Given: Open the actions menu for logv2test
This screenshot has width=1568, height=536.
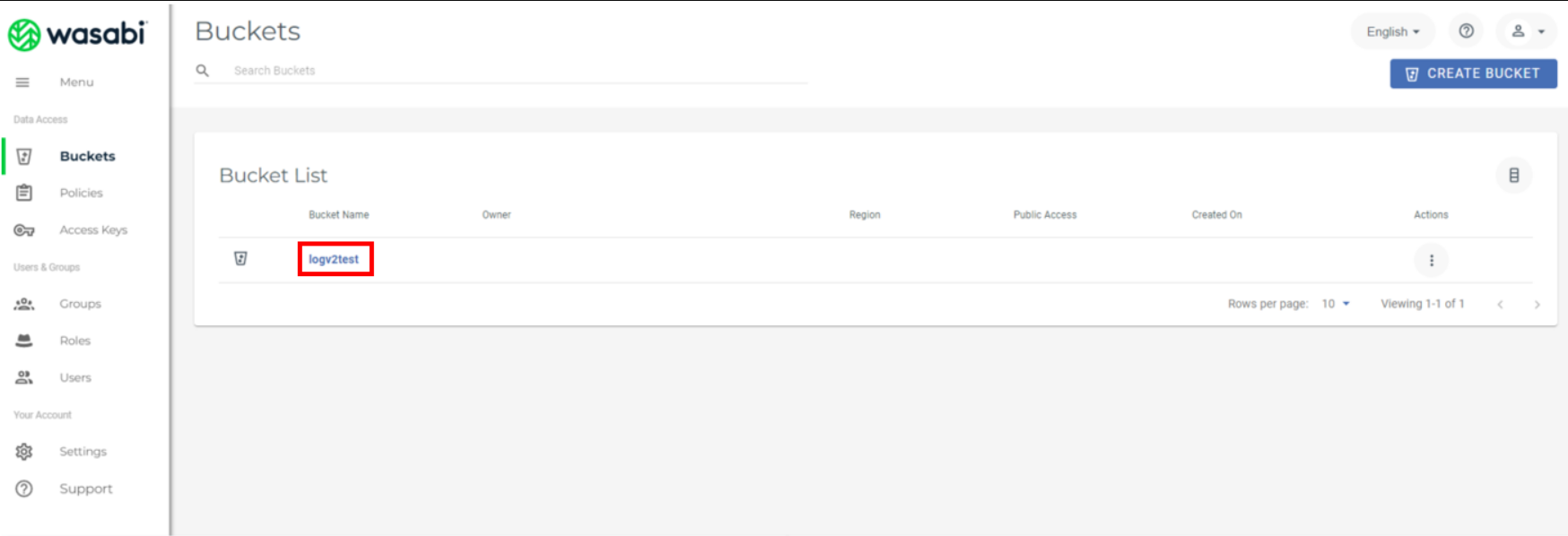Looking at the screenshot, I should (1432, 261).
